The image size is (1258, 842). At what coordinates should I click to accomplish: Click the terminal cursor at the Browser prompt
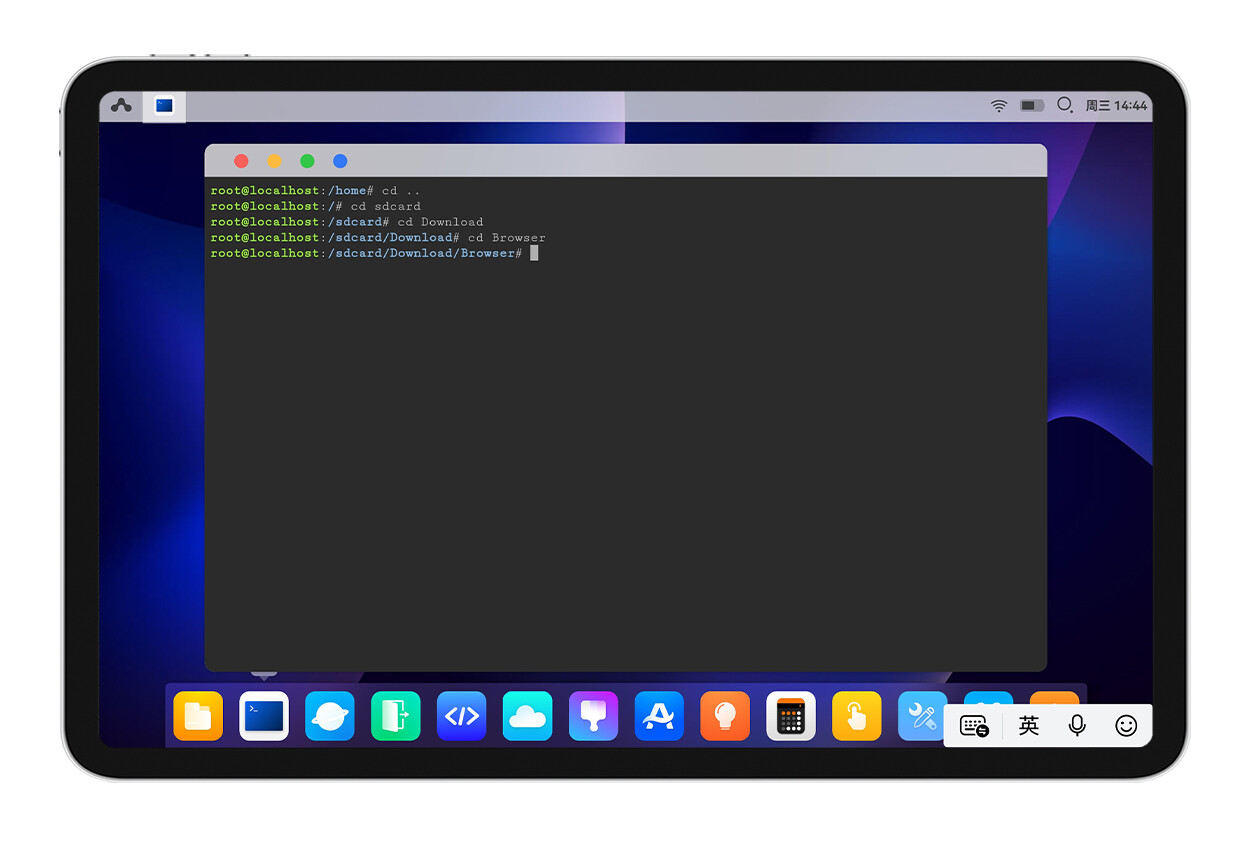[534, 253]
